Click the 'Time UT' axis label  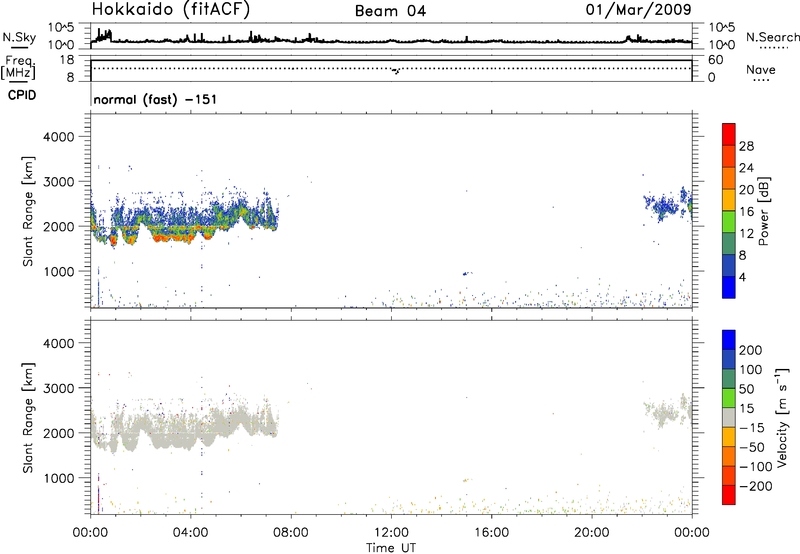pyautogui.click(x=391, y=548)
